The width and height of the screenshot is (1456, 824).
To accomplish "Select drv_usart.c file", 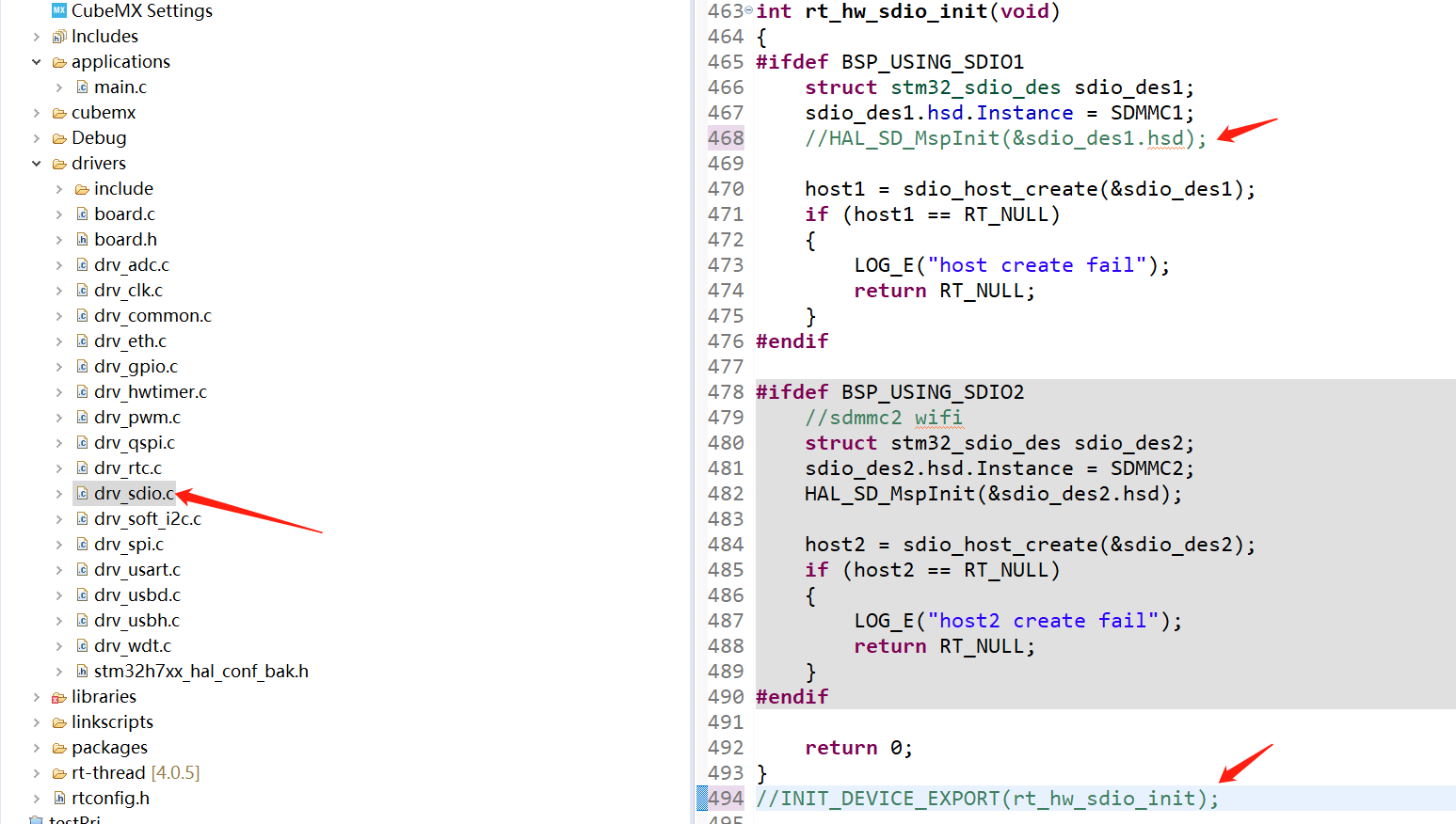I will (137, 570).
